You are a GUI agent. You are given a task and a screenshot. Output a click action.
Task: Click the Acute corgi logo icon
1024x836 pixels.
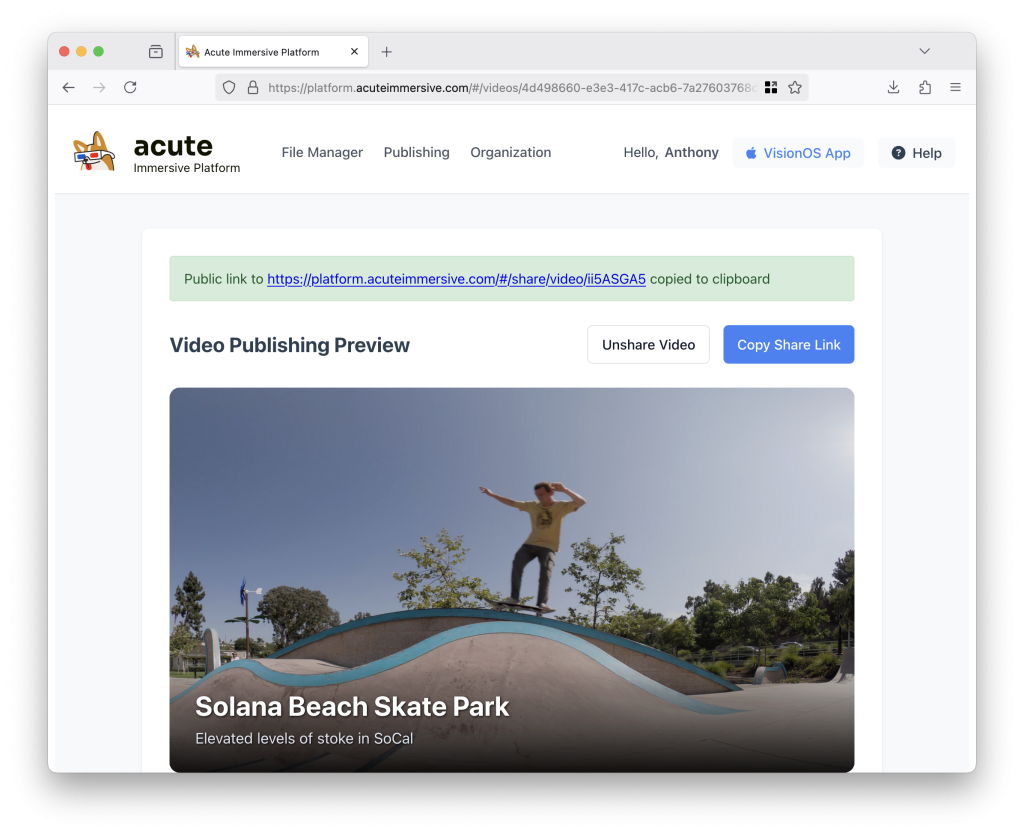point(94,152)
